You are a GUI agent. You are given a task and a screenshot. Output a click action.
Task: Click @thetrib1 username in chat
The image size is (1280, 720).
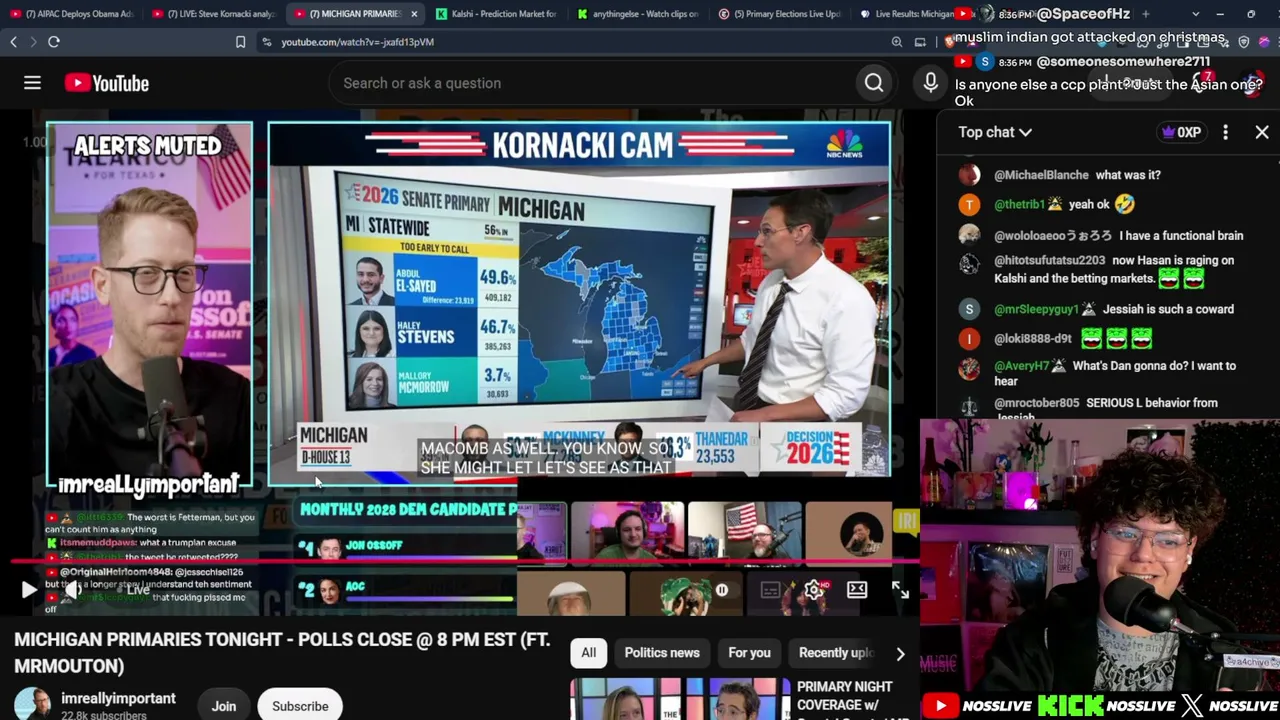click(1020, 204)
